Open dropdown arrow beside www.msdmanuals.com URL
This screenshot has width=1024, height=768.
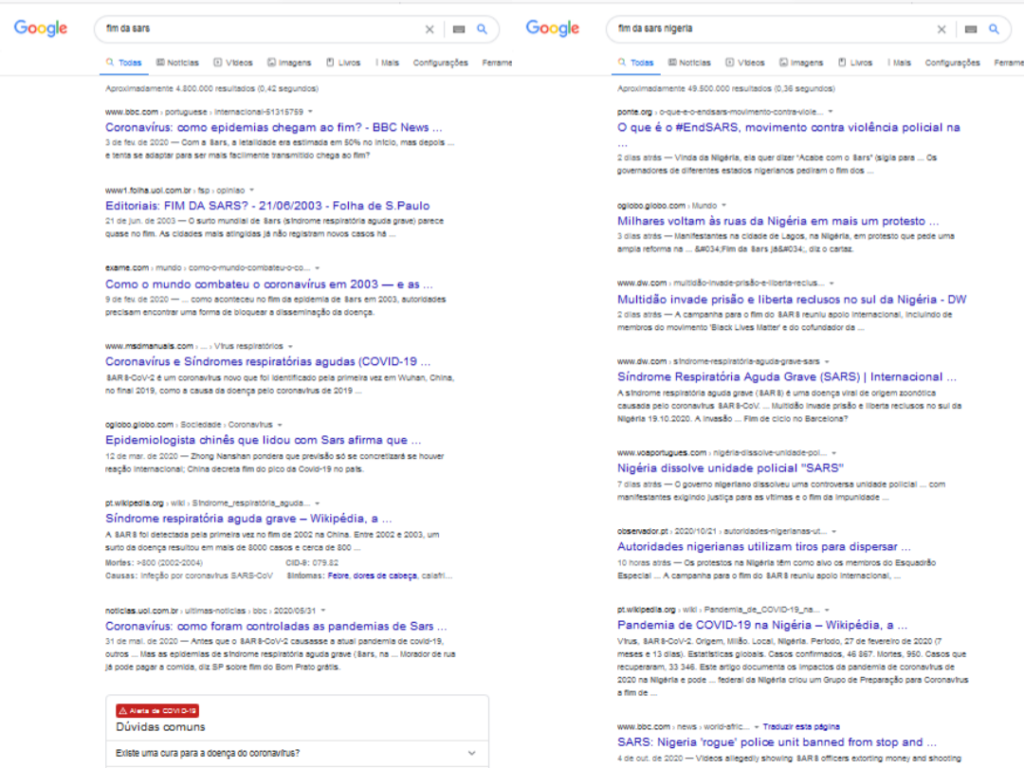point(290,346)
